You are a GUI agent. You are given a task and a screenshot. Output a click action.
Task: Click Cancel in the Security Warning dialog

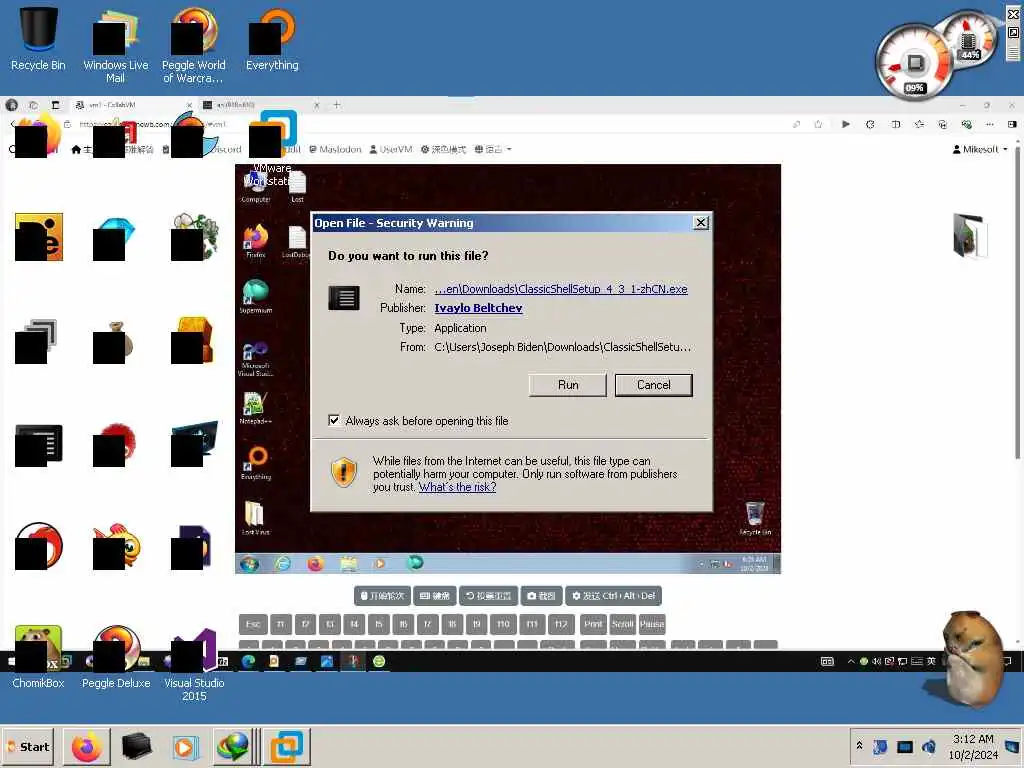[653, 385]
